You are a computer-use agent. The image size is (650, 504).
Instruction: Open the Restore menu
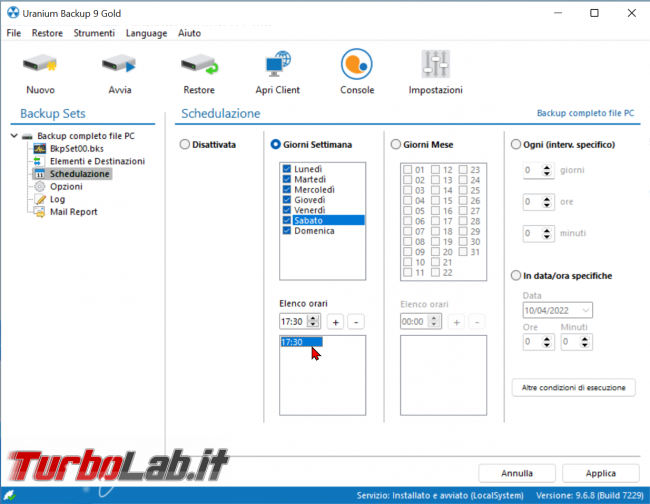coord(47,33)
